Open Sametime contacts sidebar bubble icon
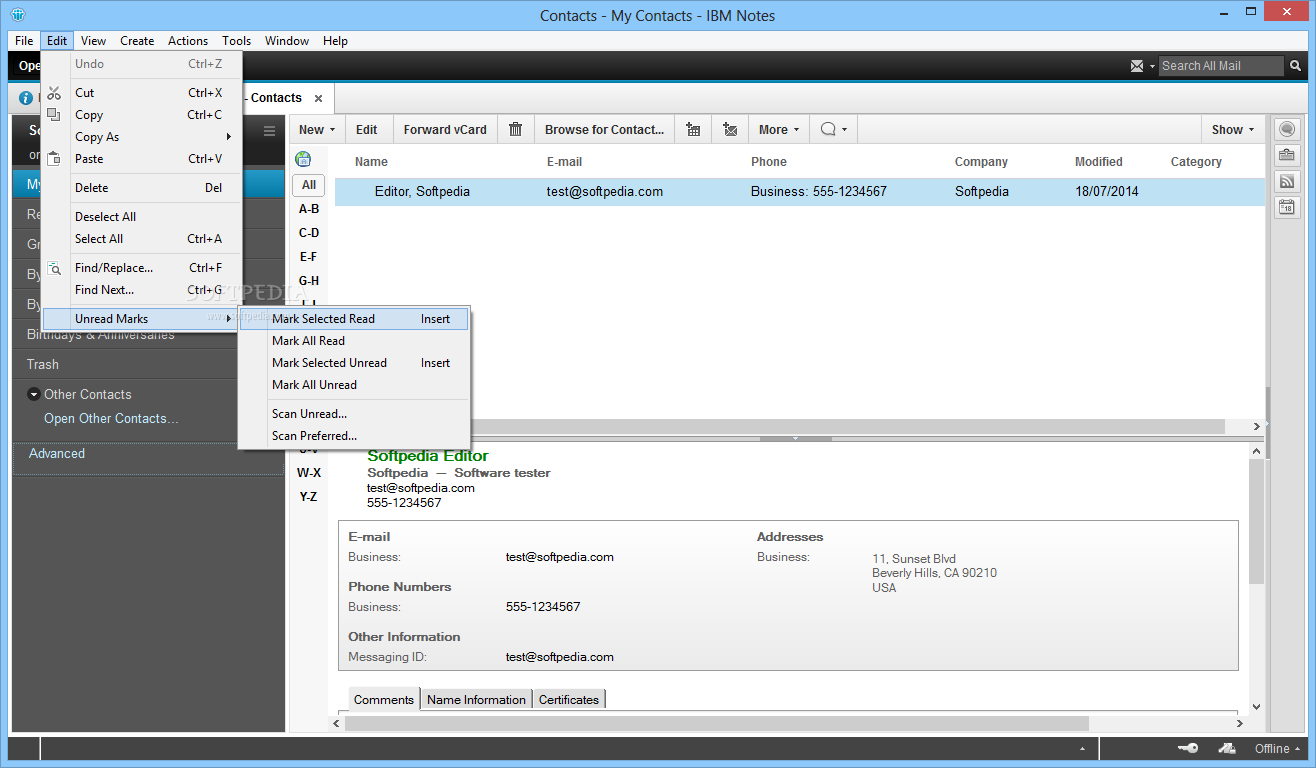This screenshot has height=768, width=1316. click(x=1286, y=129)
